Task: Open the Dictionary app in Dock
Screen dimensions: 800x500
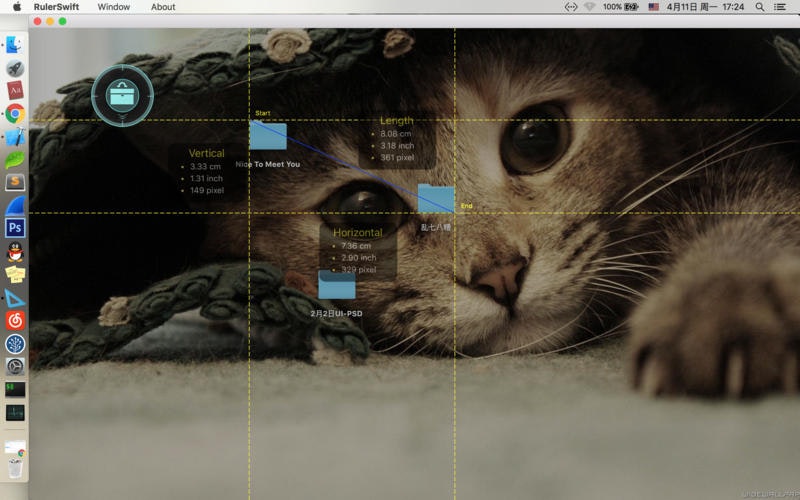Action: pos(15,90)
